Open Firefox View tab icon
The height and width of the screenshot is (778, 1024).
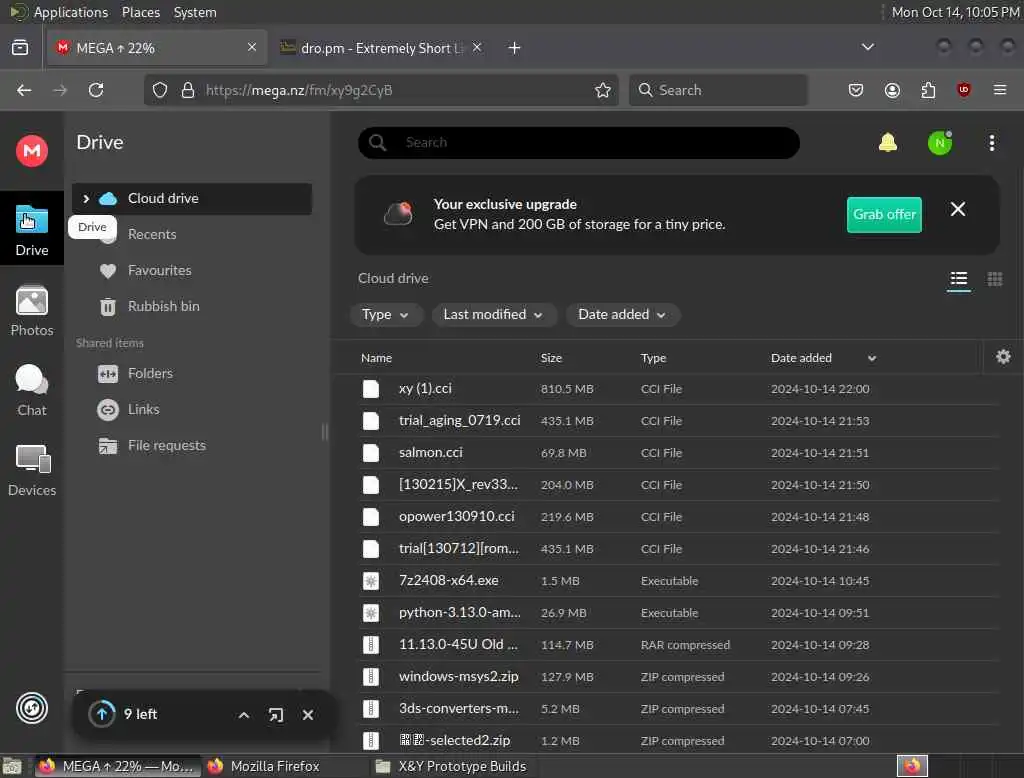(20, 48)
